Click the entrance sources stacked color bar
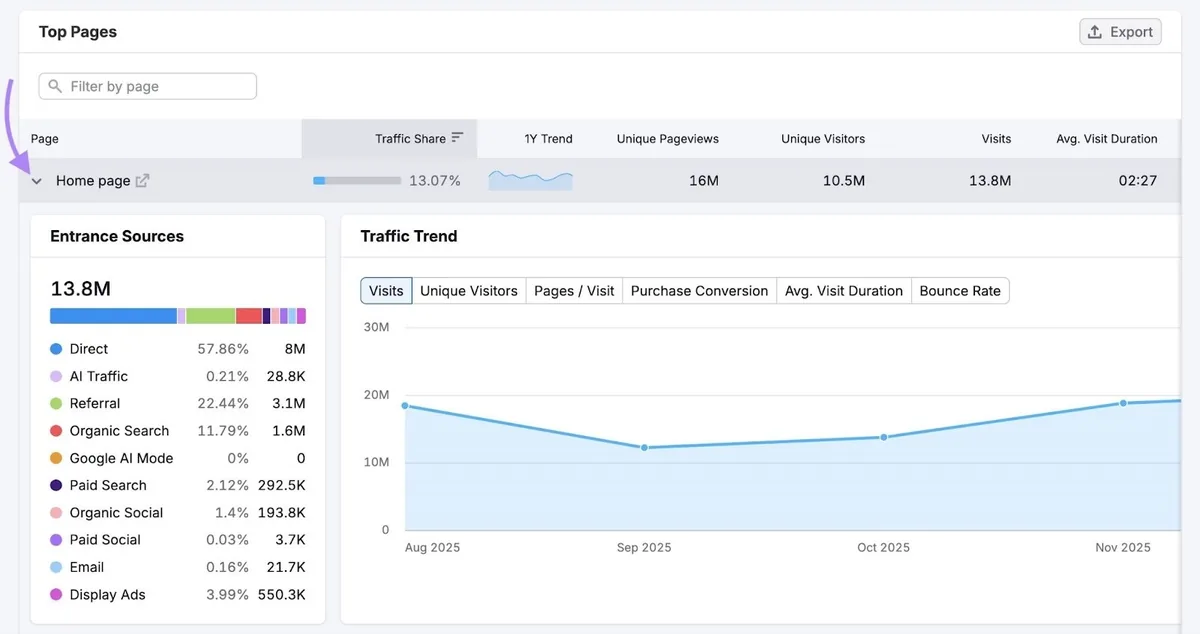The height and width of the screenshot is (634, 1200). coord(178,316)
